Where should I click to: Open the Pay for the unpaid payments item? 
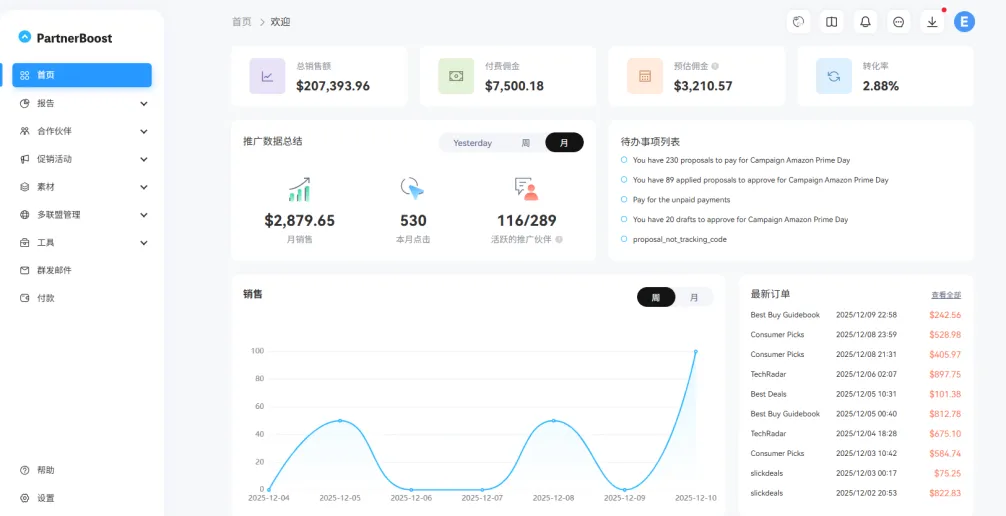coord(681,200)
